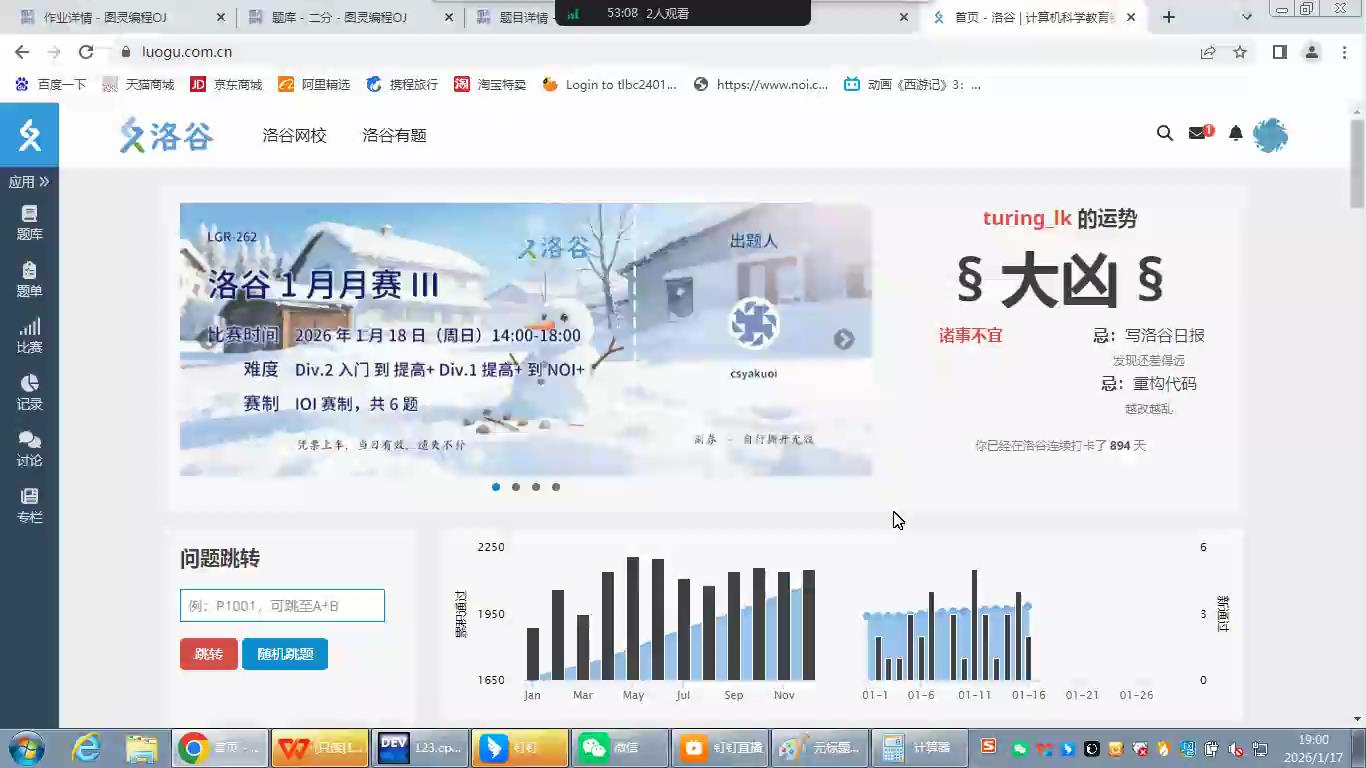1366x768 pixels.
Task: Open the browser tab list dropdown chevron
Action: coord(1246,17)
